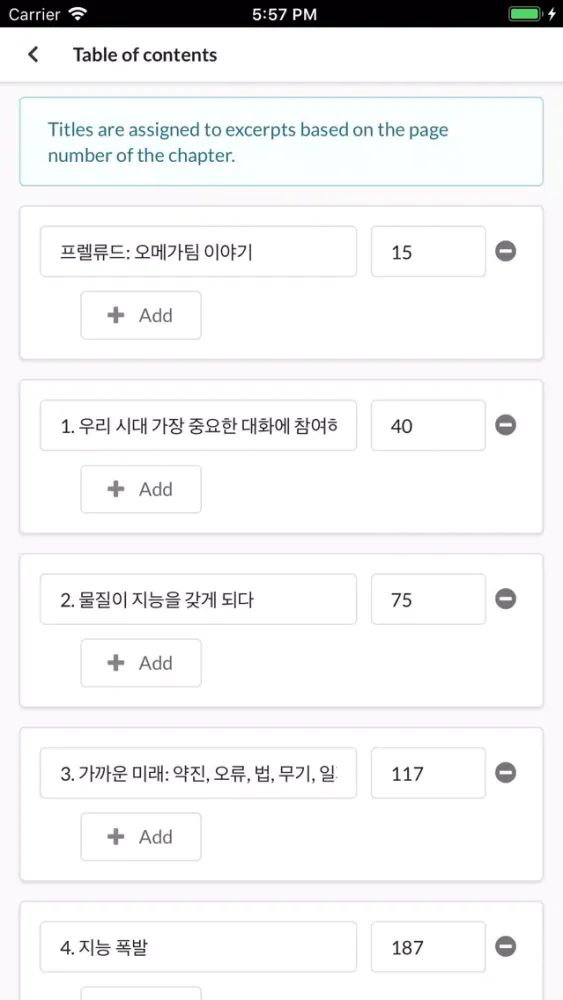Change the page number field showing 117
Screen dimensions: 563x1000
coord(428,773)
